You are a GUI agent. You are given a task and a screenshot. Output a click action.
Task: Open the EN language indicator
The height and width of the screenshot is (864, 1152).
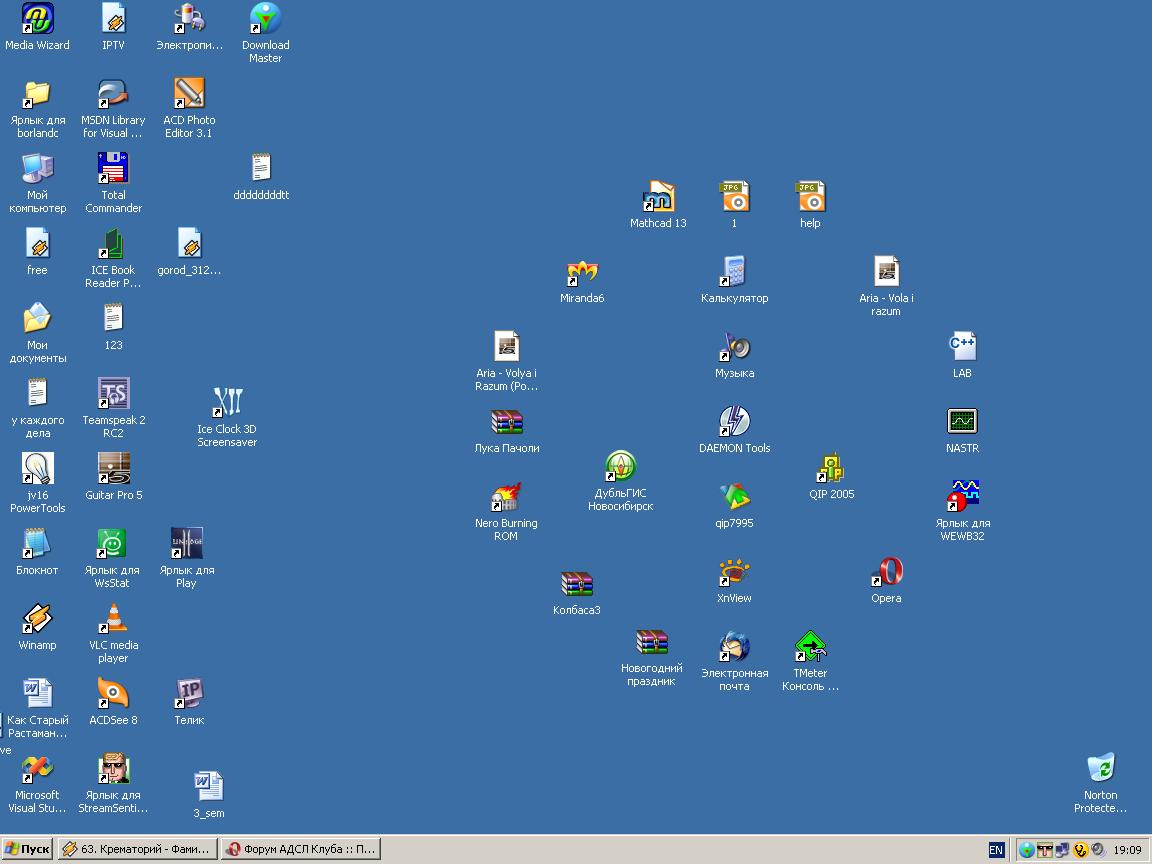click(x=996, y=849)
